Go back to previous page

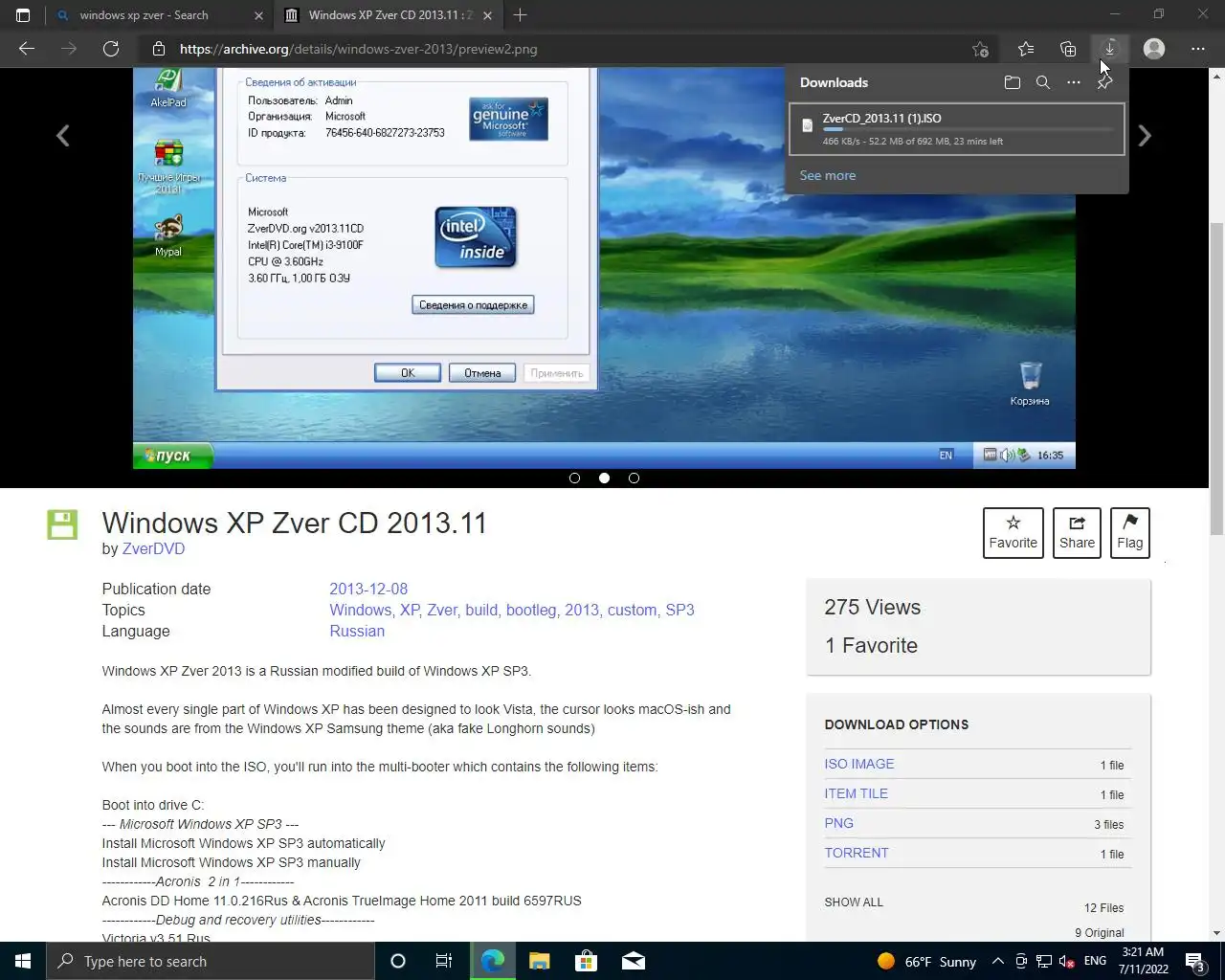27,49
